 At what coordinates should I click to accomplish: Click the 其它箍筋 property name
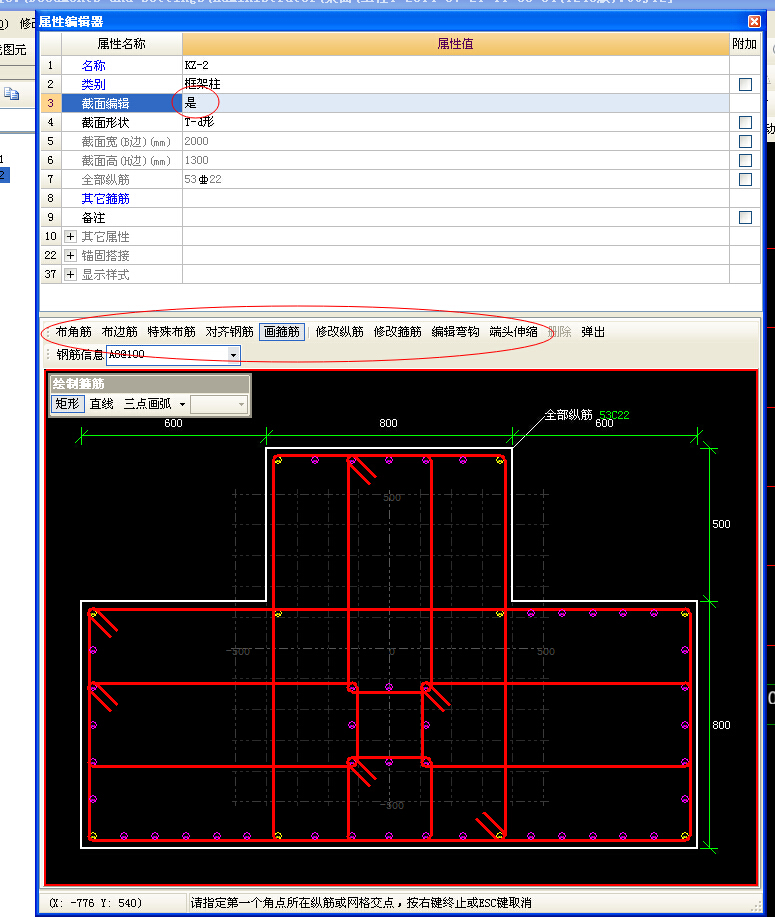click(x=105, y=199)
